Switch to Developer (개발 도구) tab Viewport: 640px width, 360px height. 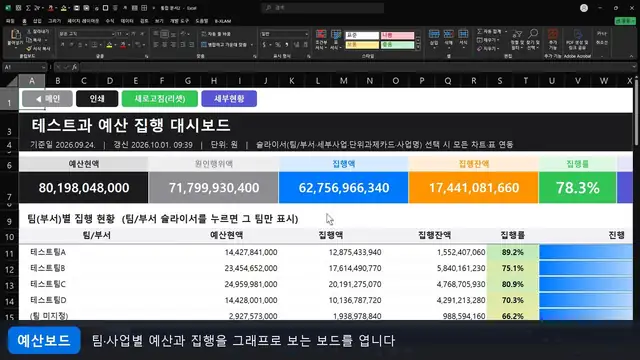180,21
